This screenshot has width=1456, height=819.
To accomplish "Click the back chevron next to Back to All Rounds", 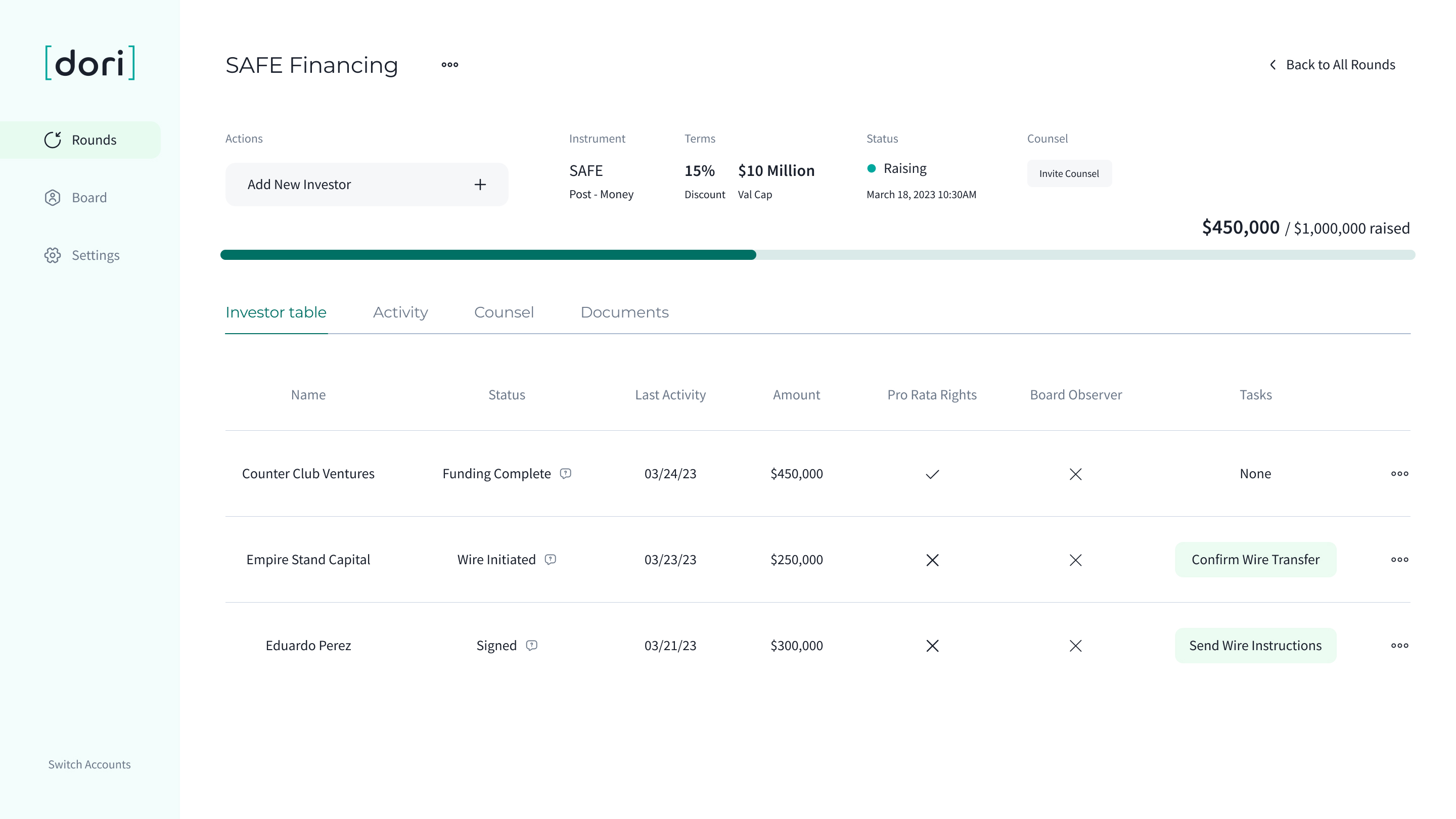I will coord(1273,64).
